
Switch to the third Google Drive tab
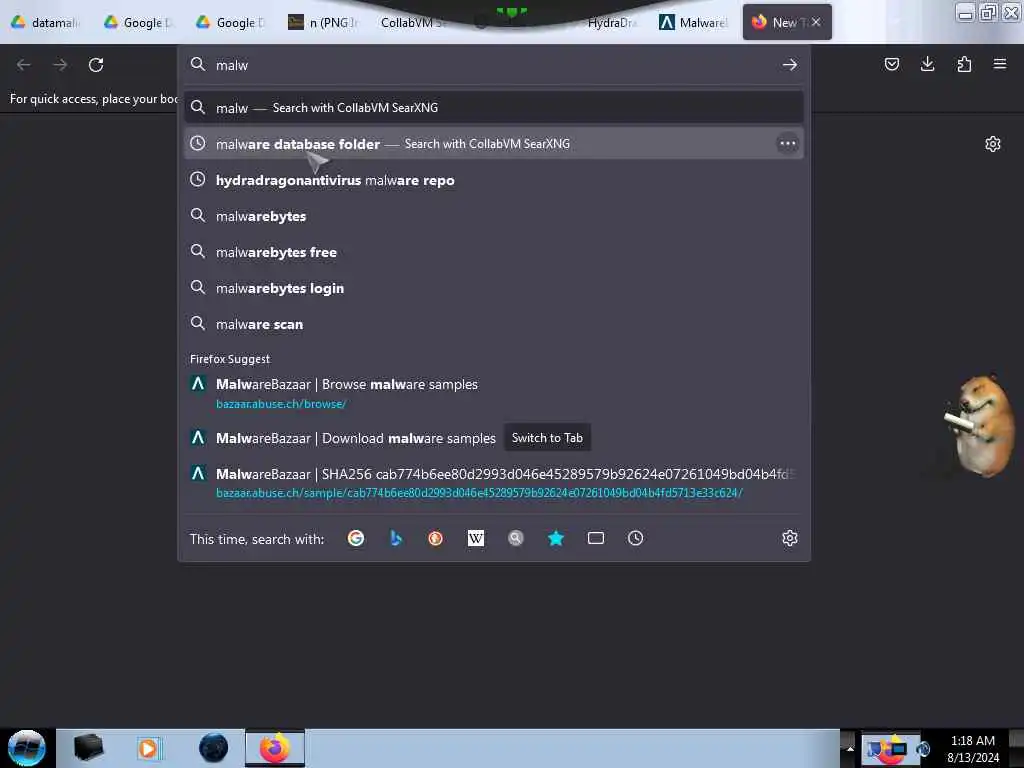[x=231, y=23]
